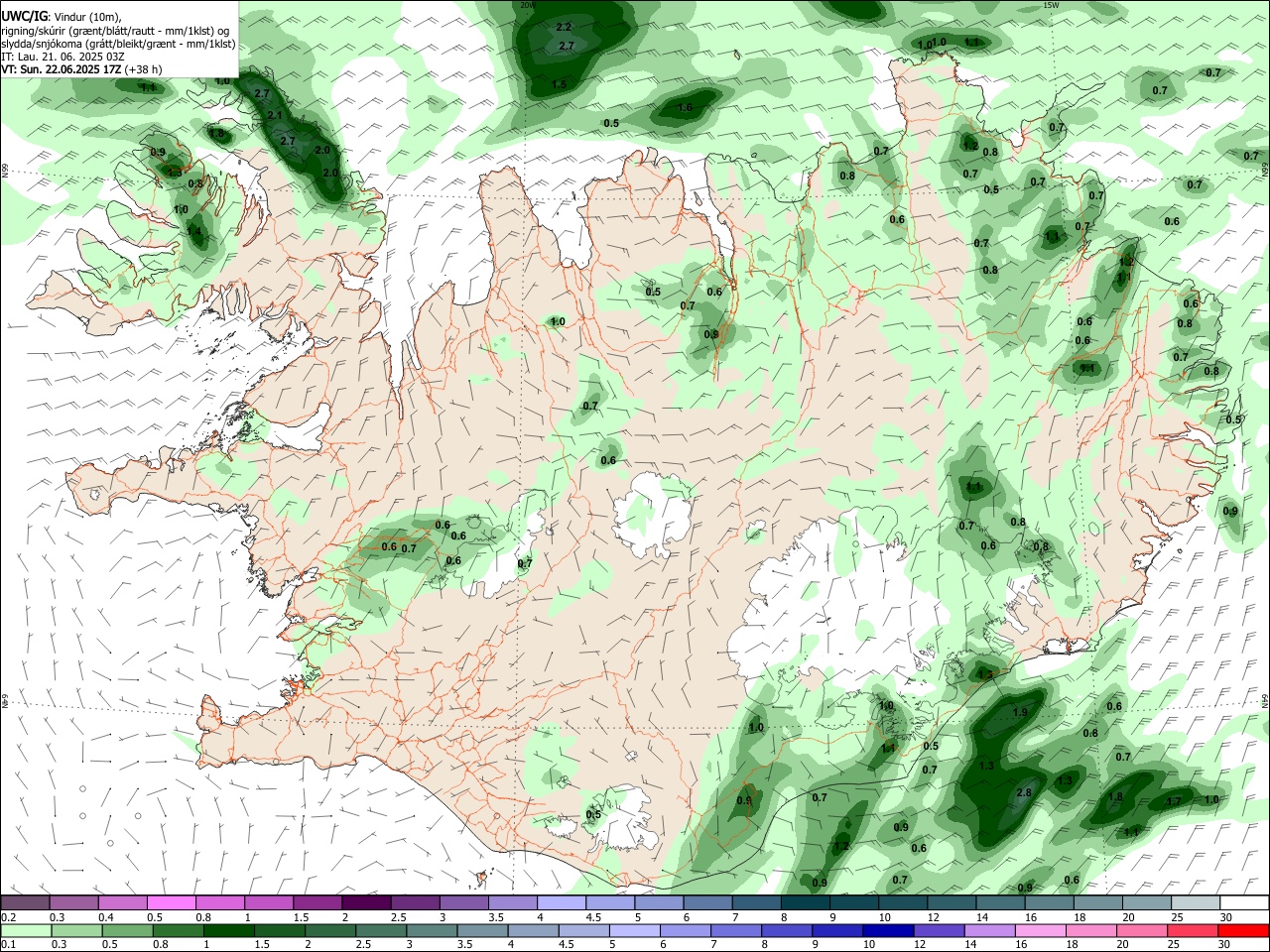
Task: Click the '2.8' precipitation value off the southeast coast
Action: pyautogui.click(x=1024, y=793)
